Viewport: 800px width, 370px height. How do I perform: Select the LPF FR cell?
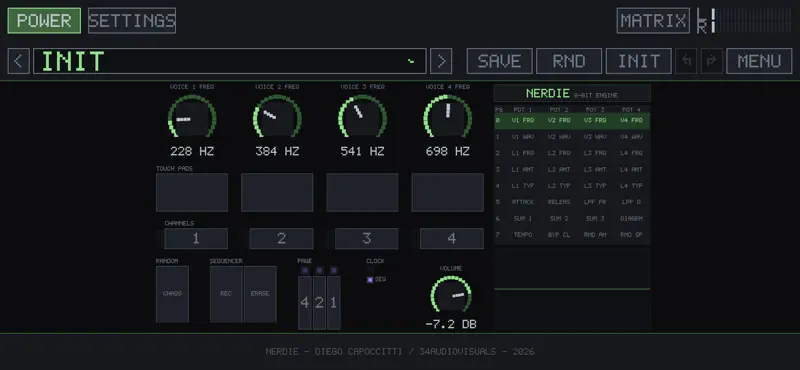[595, 202]
